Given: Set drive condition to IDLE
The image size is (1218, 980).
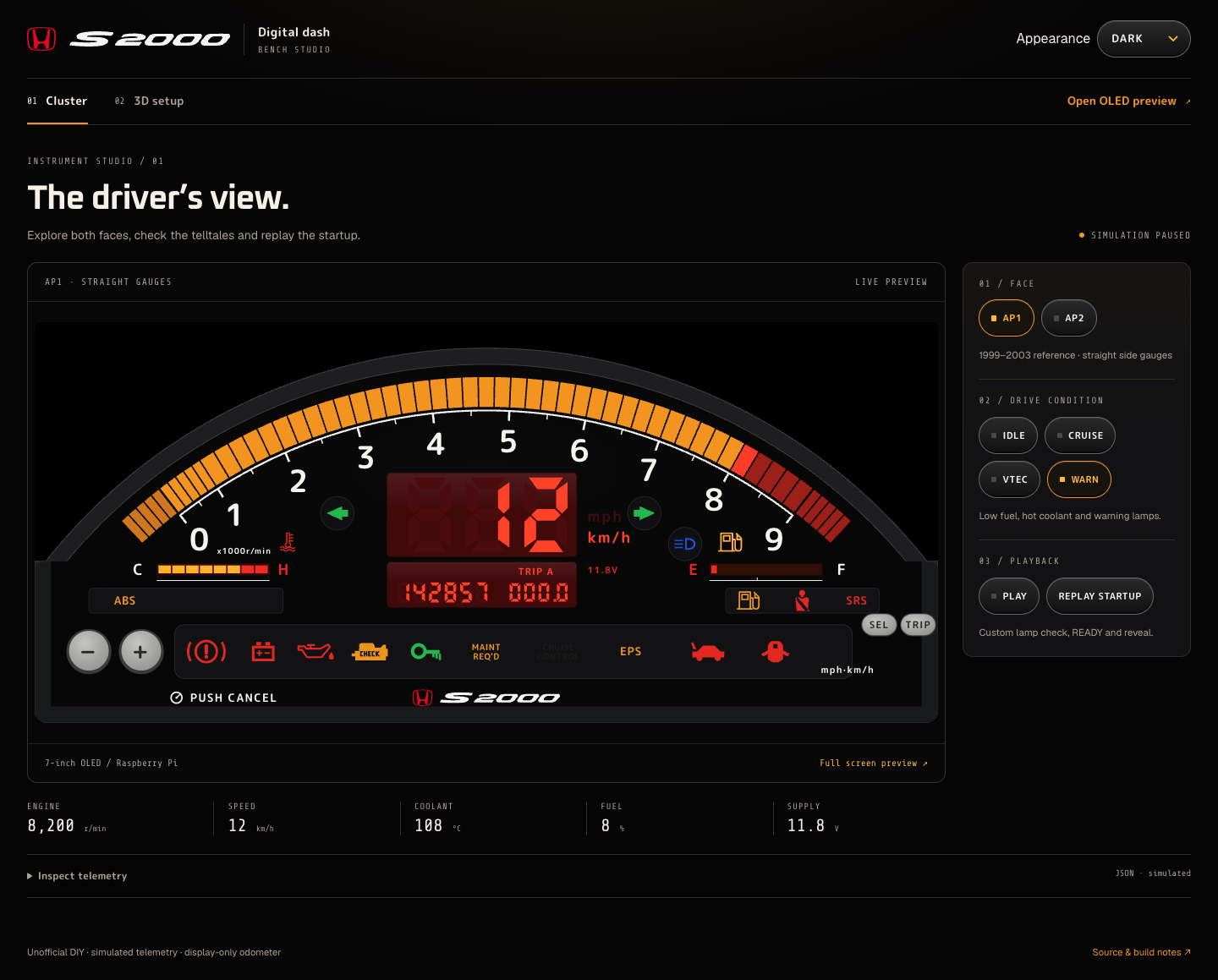Looking at the screenshot, I should 1008,435.
